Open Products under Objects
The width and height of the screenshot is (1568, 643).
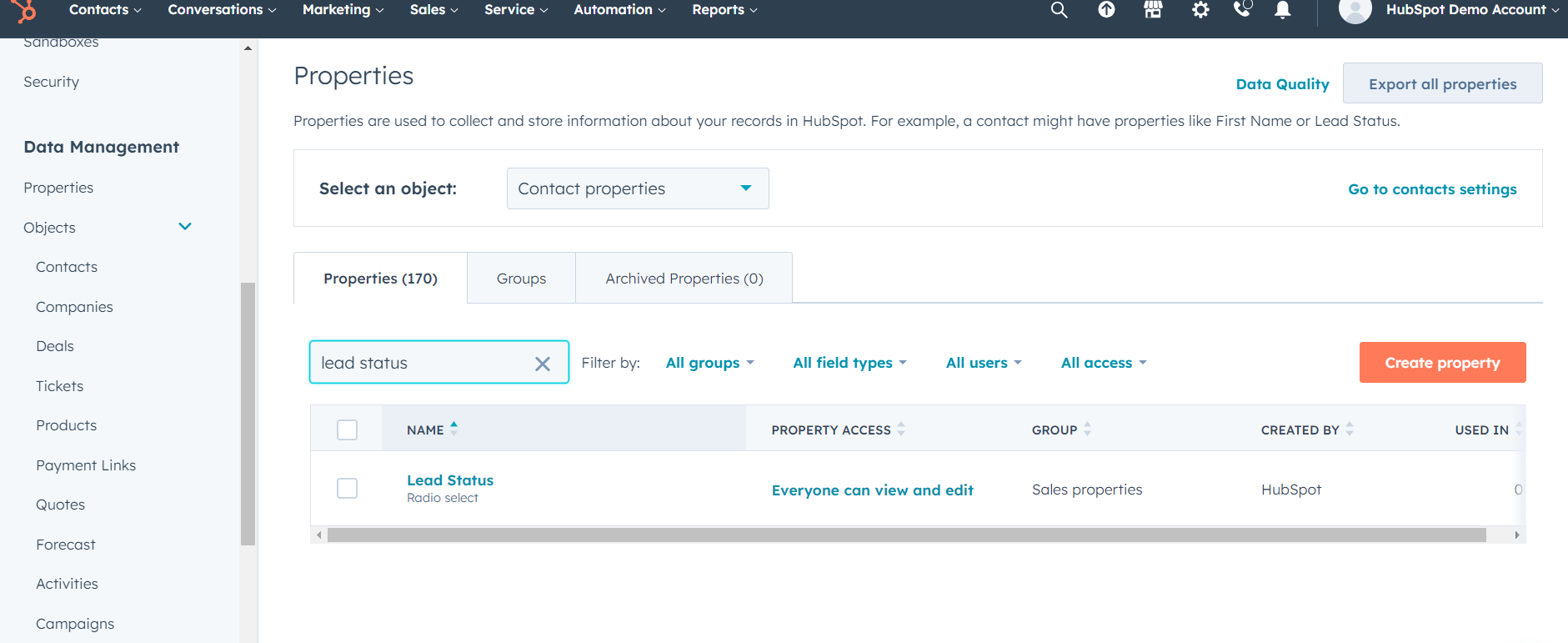pos(67,425)
